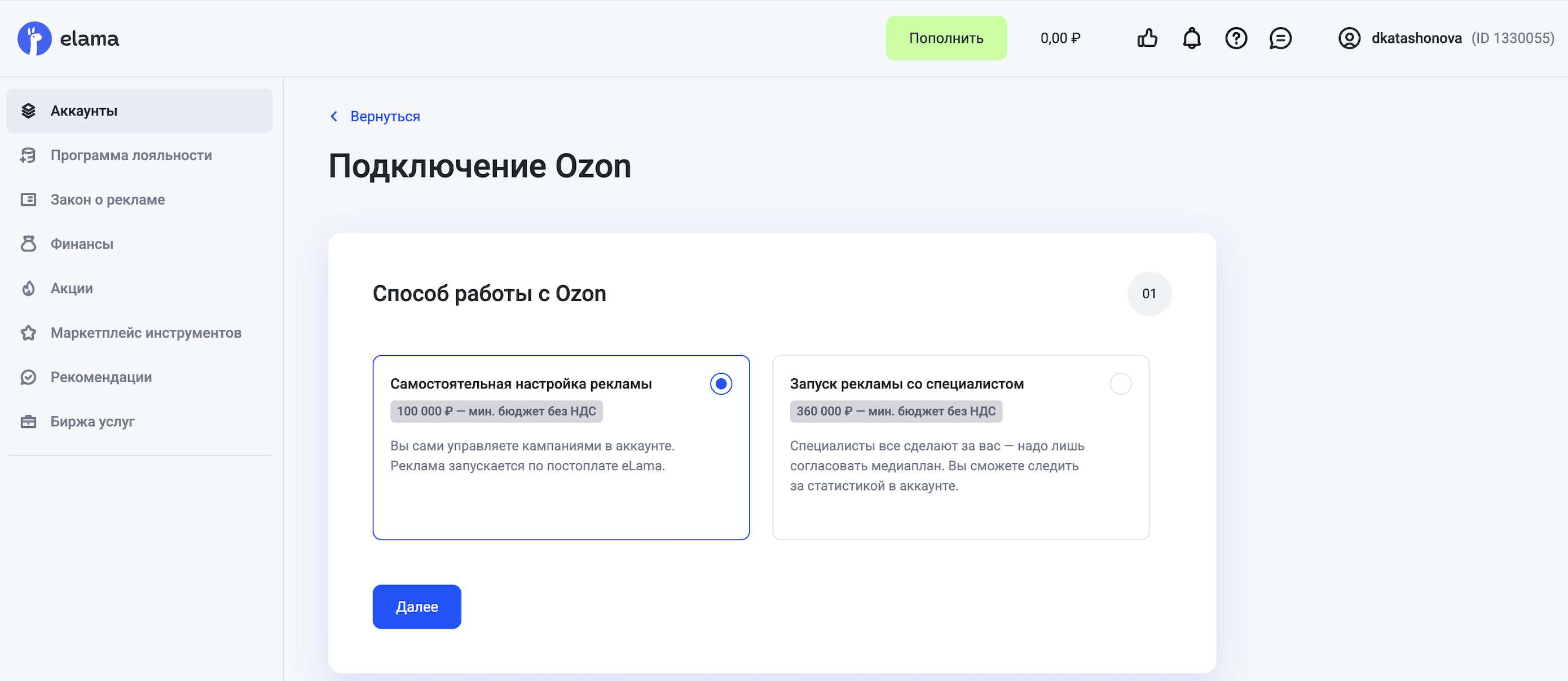Click the Пополнить button
1568x681 pixels.
946,38
